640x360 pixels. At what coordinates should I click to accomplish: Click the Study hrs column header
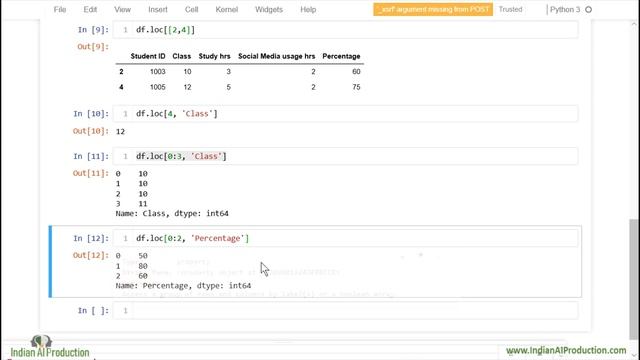pyautogui.click(x=214, y=56)
